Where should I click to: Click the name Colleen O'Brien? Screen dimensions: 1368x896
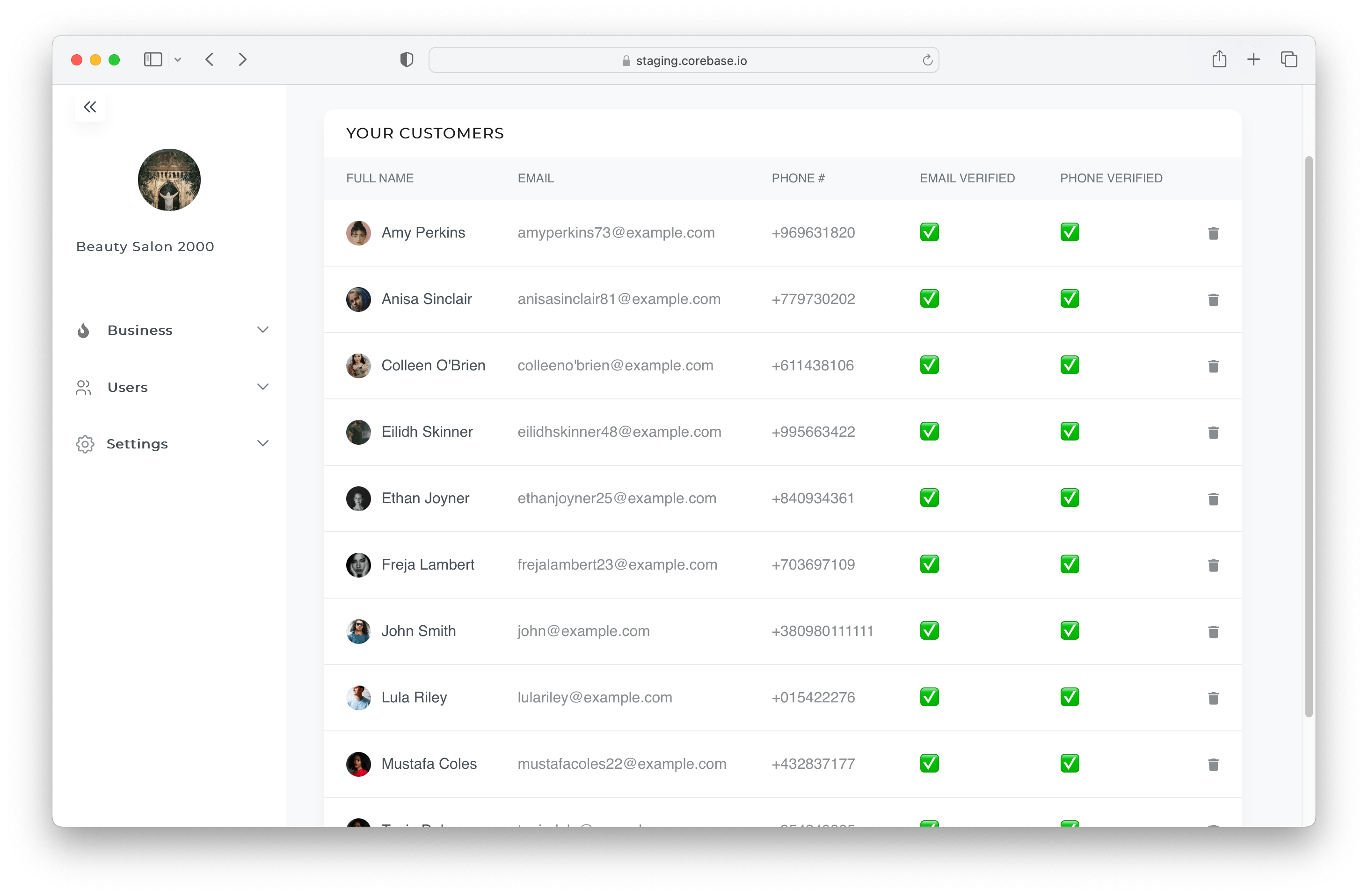433,365
